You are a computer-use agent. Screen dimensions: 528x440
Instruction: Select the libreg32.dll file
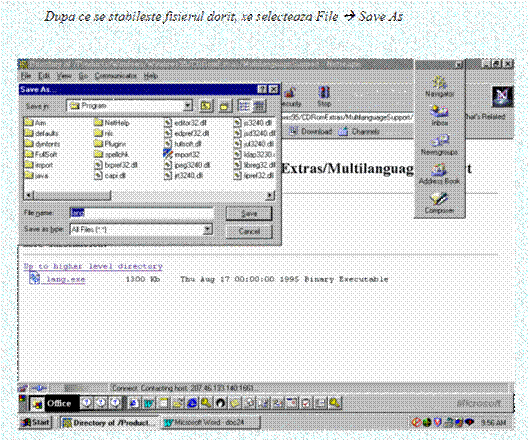(255, 165)
